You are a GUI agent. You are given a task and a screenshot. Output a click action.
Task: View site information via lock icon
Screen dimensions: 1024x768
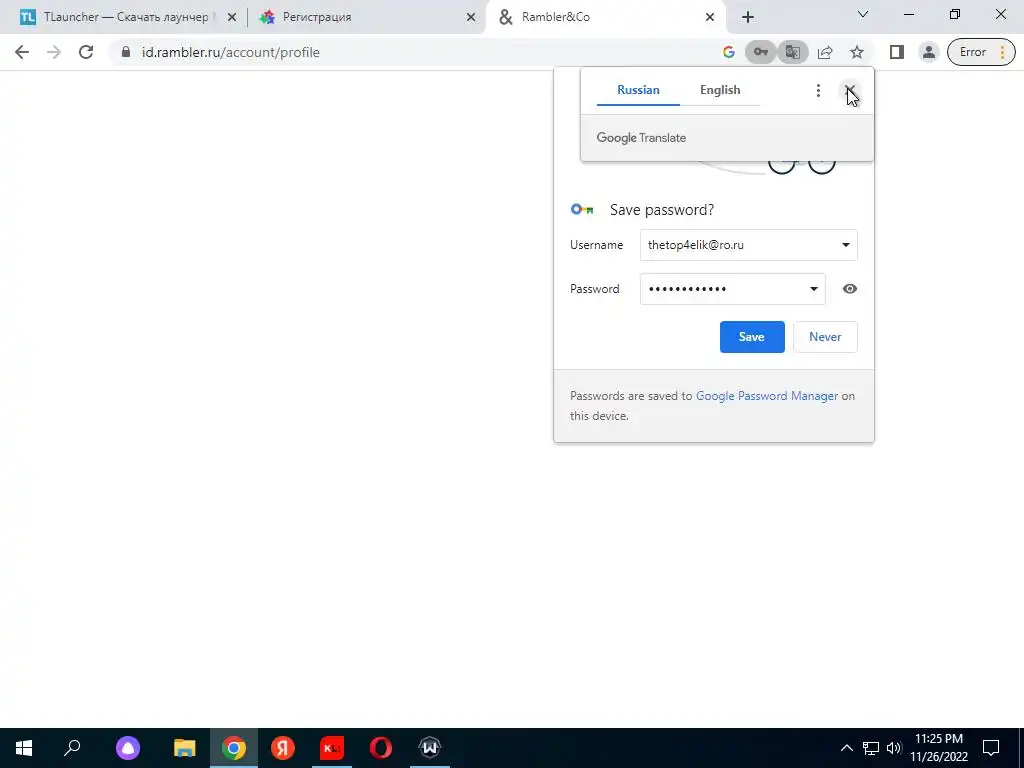[126, 52]
